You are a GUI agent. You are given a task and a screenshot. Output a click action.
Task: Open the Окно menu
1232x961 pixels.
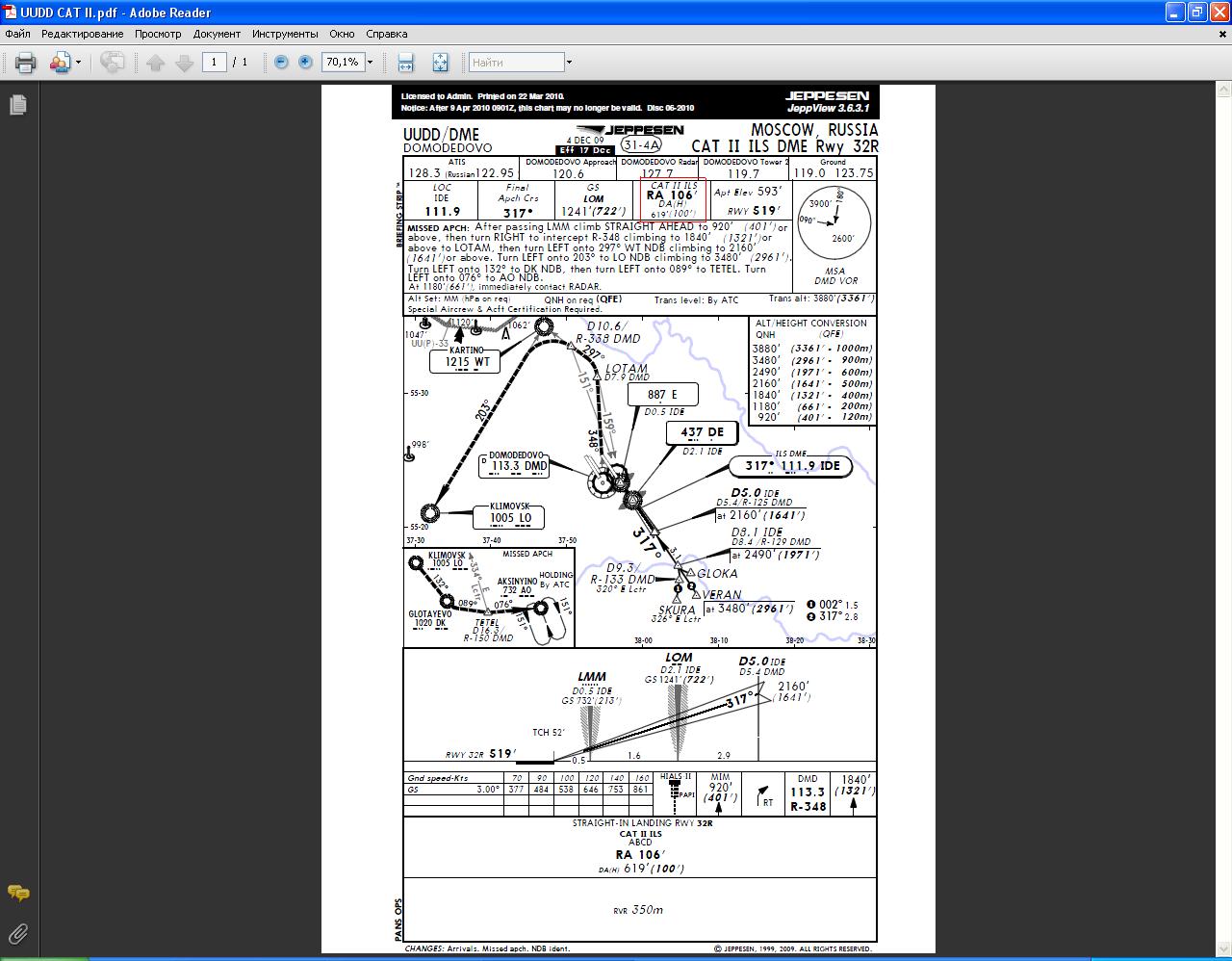click(x=342, y=34)
